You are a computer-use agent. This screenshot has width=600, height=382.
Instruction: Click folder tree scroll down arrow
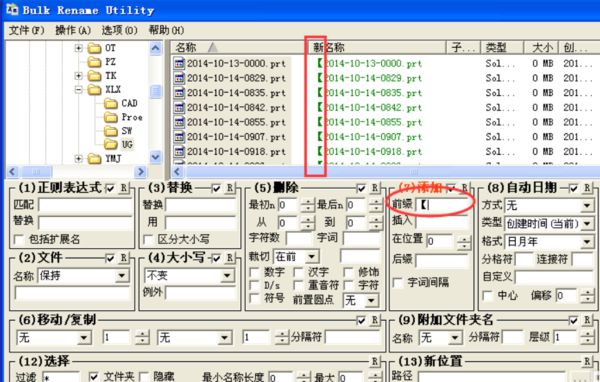click(156, 157)
